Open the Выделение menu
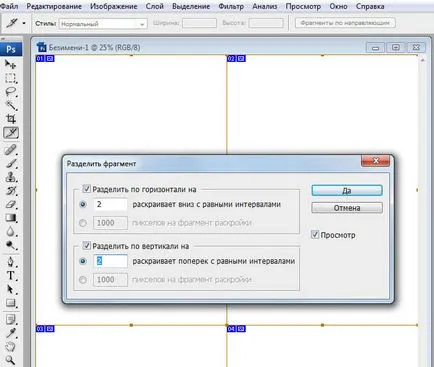Image resolution: width=434 pixels, height=367 pixels. coord(191,6)
